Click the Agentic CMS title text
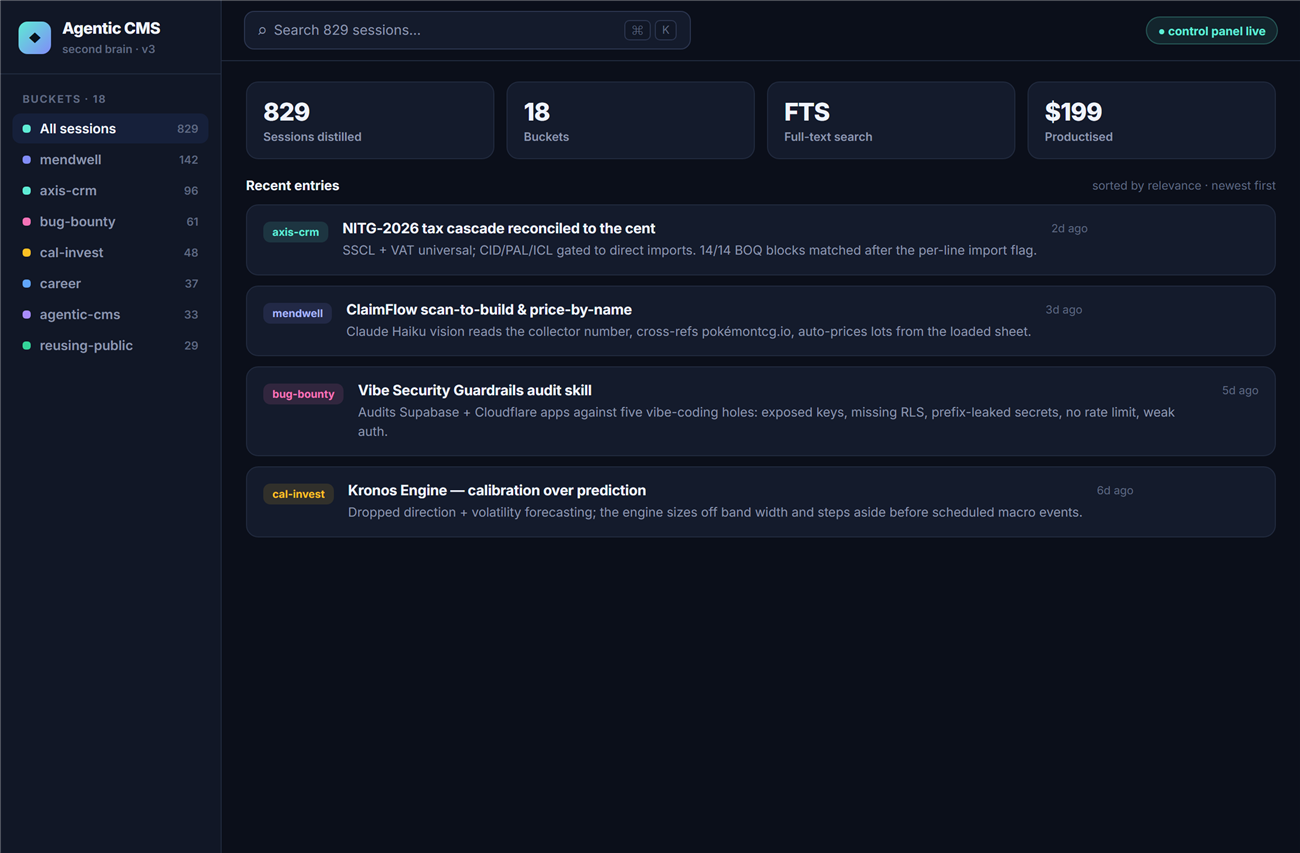Screen dimensions: 1300x853 tap(111, 28)
